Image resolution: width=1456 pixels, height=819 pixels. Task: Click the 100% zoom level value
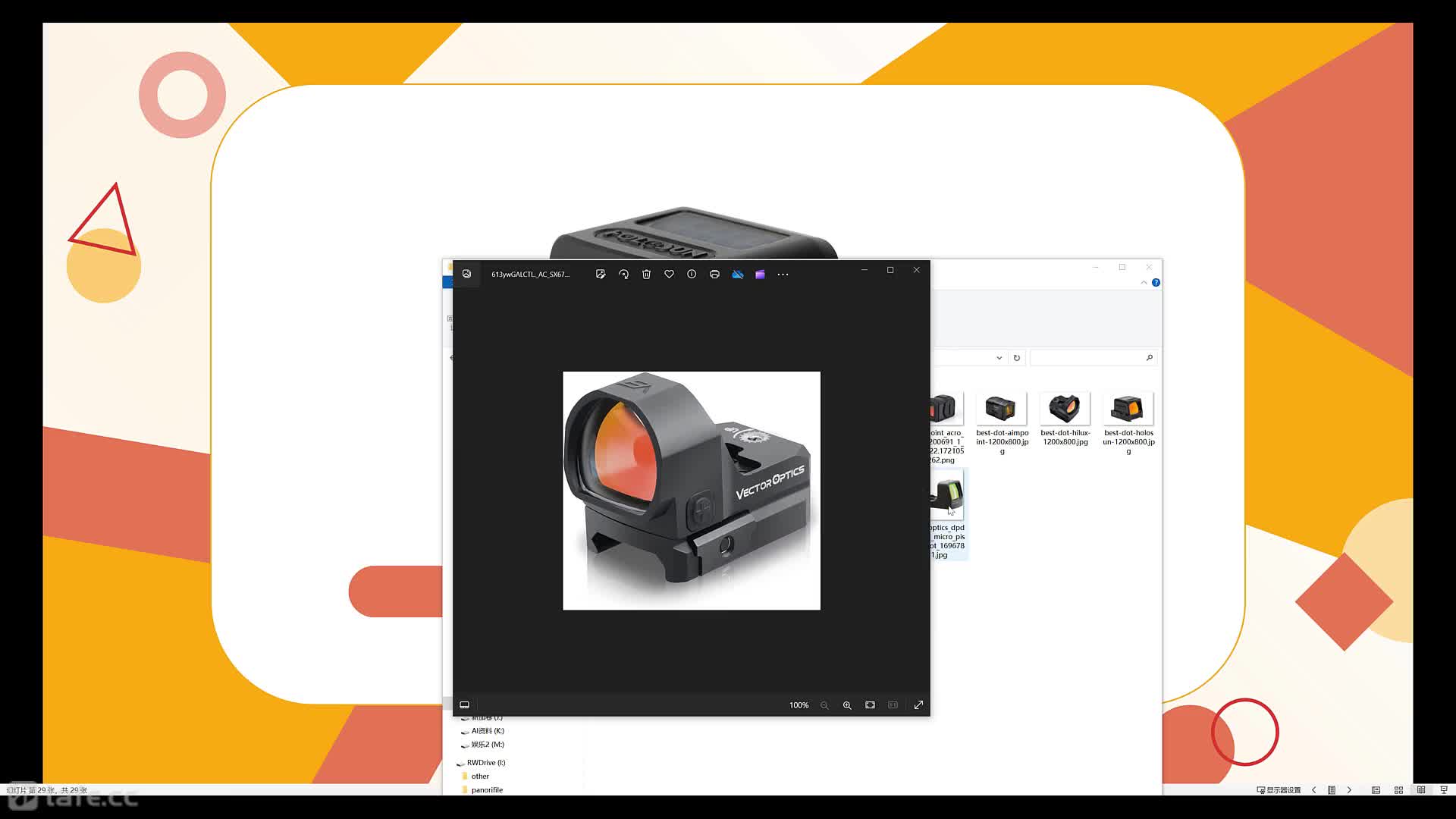tap(799, 705)
